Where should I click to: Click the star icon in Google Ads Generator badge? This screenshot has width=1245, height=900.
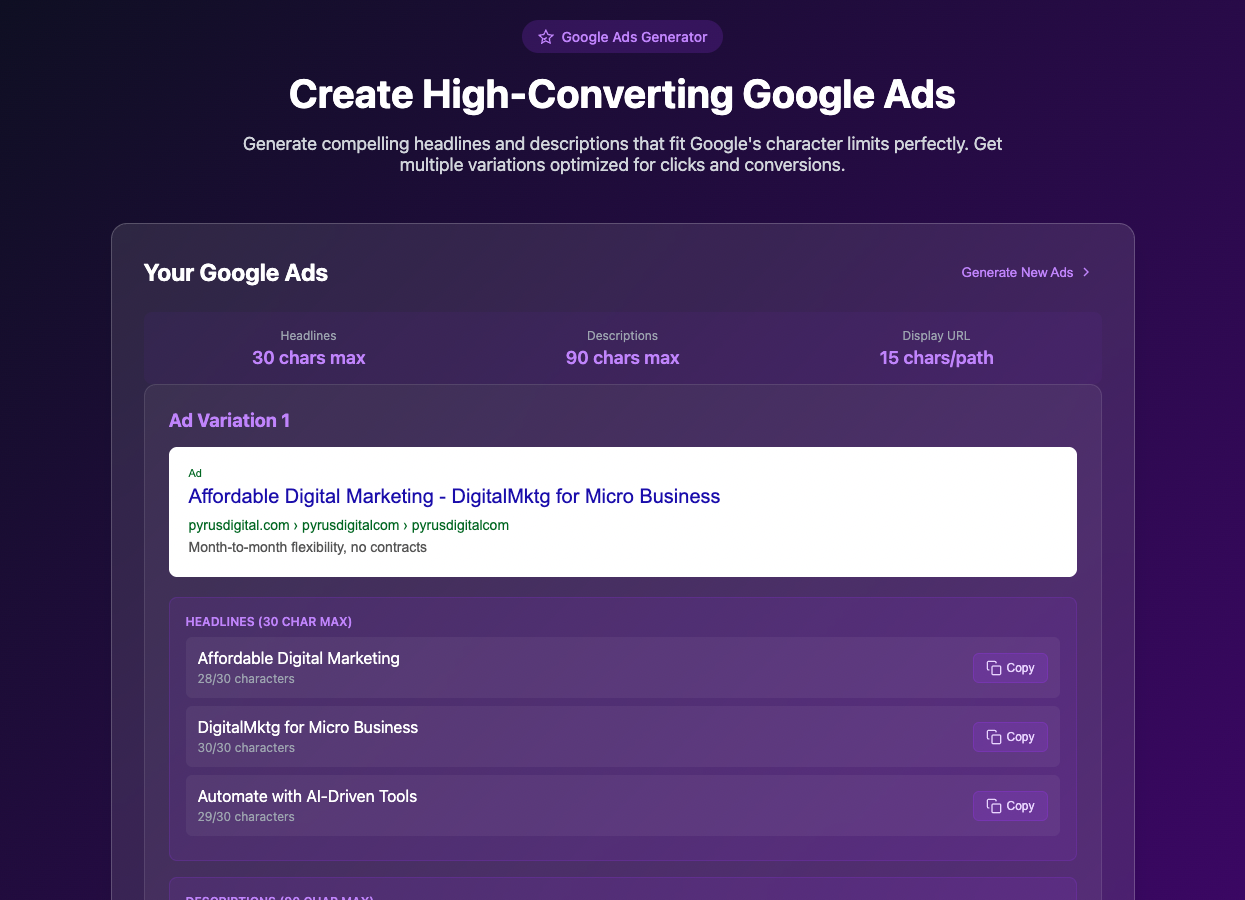546,37
